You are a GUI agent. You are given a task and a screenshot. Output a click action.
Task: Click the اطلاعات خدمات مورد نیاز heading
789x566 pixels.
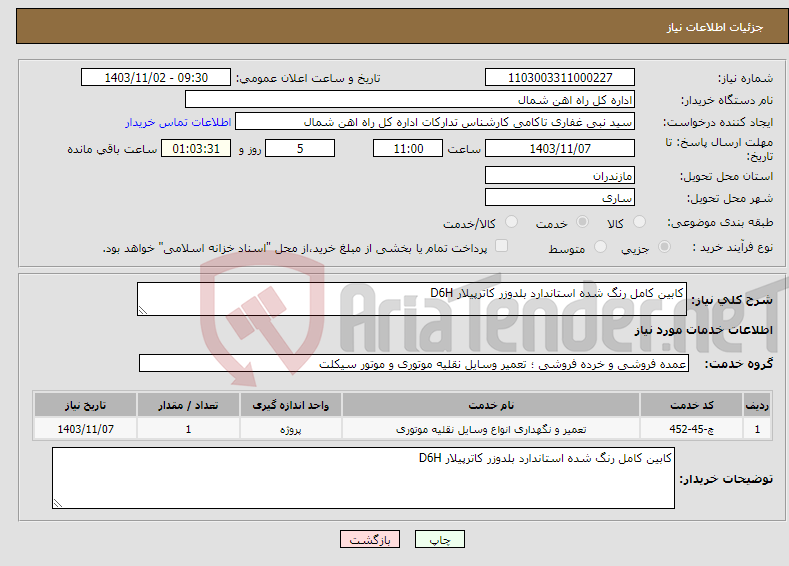click(703, 330)
